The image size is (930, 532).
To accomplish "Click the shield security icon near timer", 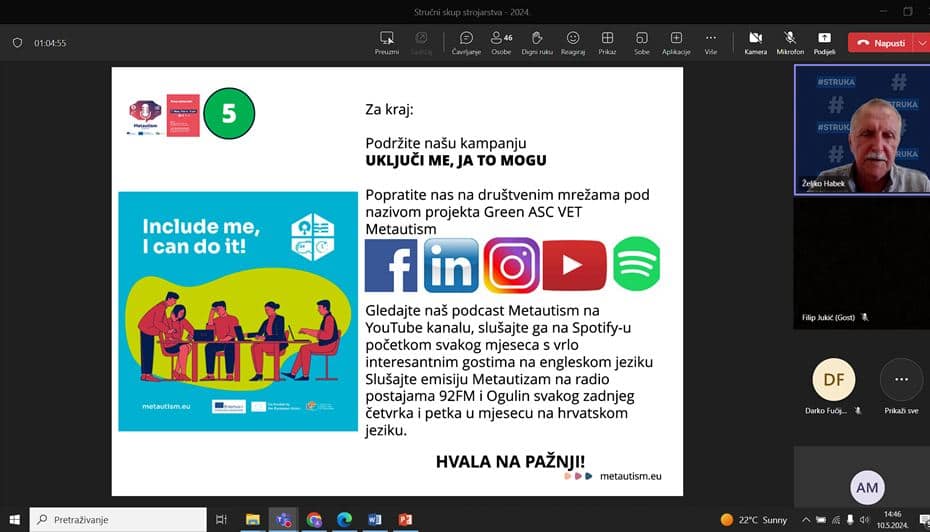I will [x=17, y=43].
